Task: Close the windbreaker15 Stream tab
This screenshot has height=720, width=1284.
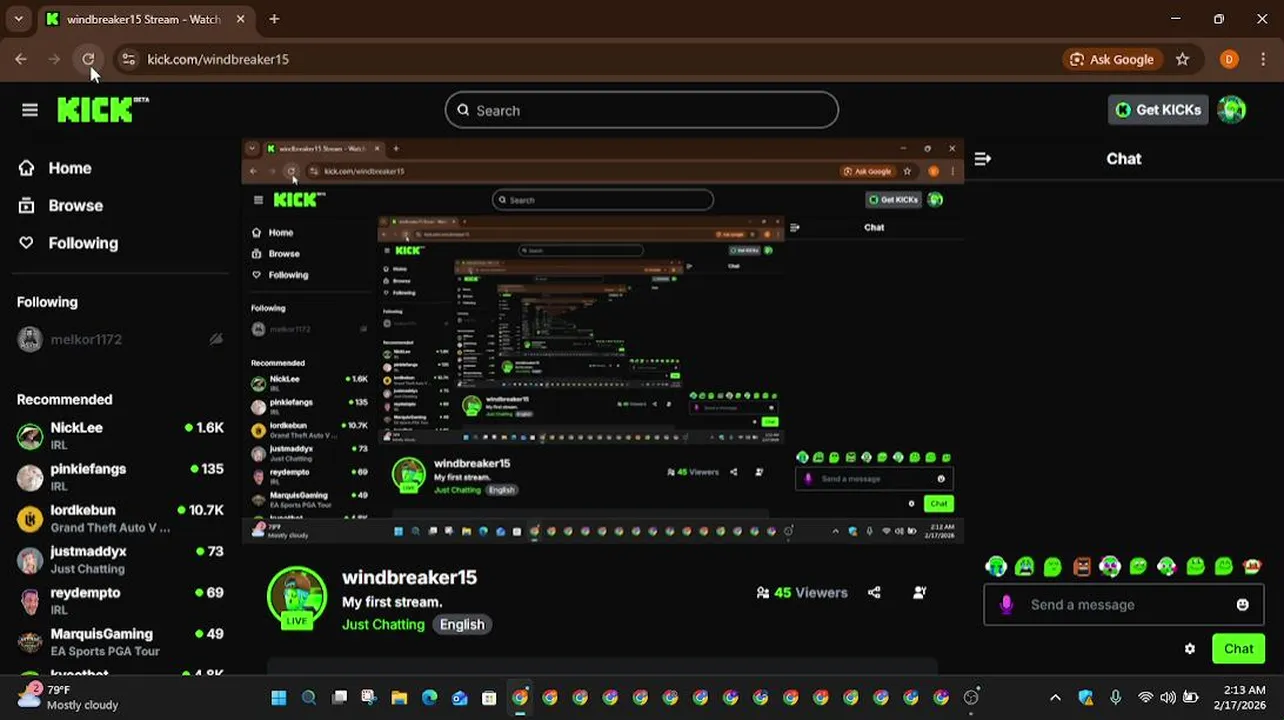Action: coord(241,19)
